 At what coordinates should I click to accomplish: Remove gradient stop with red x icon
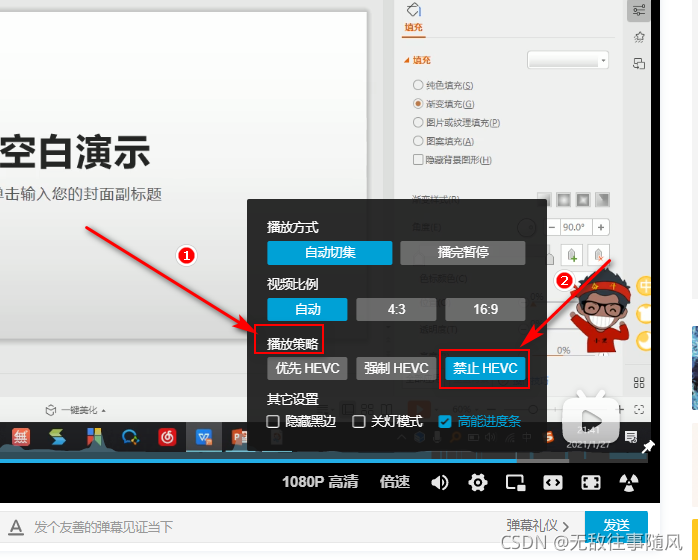point(598,255)
